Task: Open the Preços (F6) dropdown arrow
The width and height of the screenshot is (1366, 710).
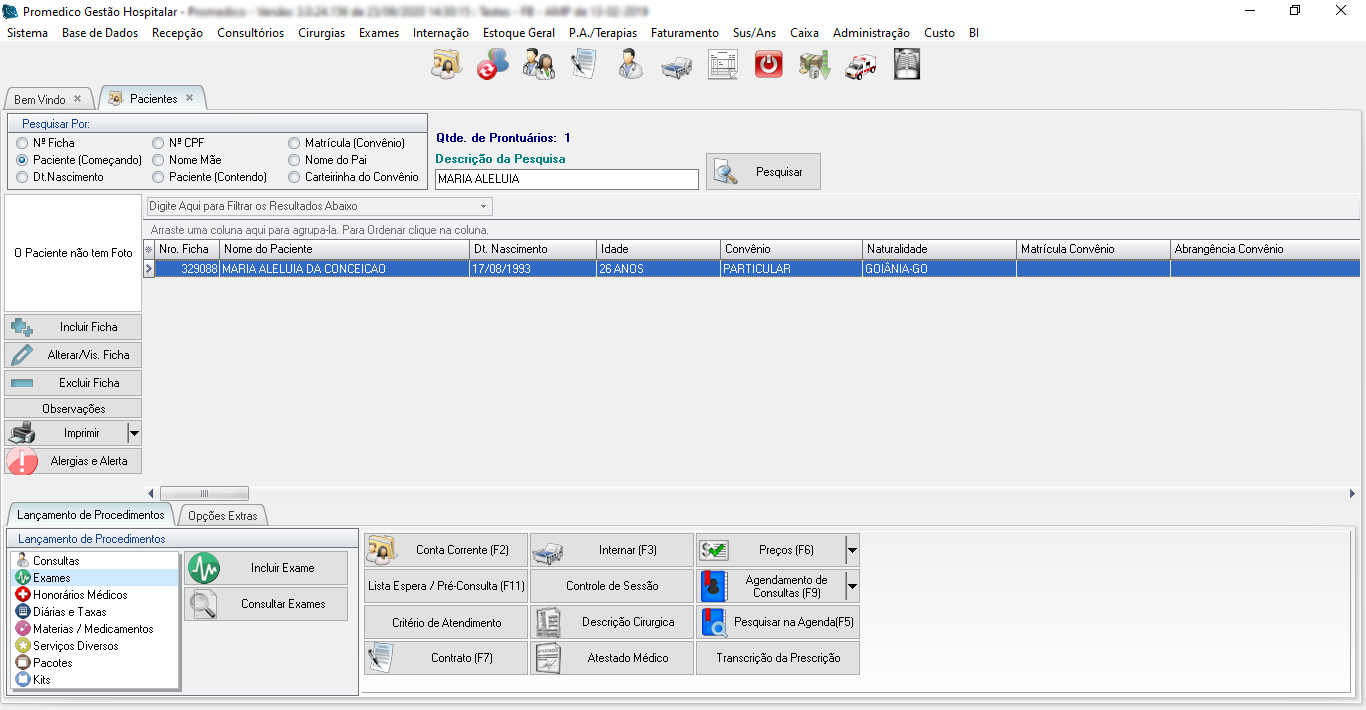Action: [x=852, y=550]
